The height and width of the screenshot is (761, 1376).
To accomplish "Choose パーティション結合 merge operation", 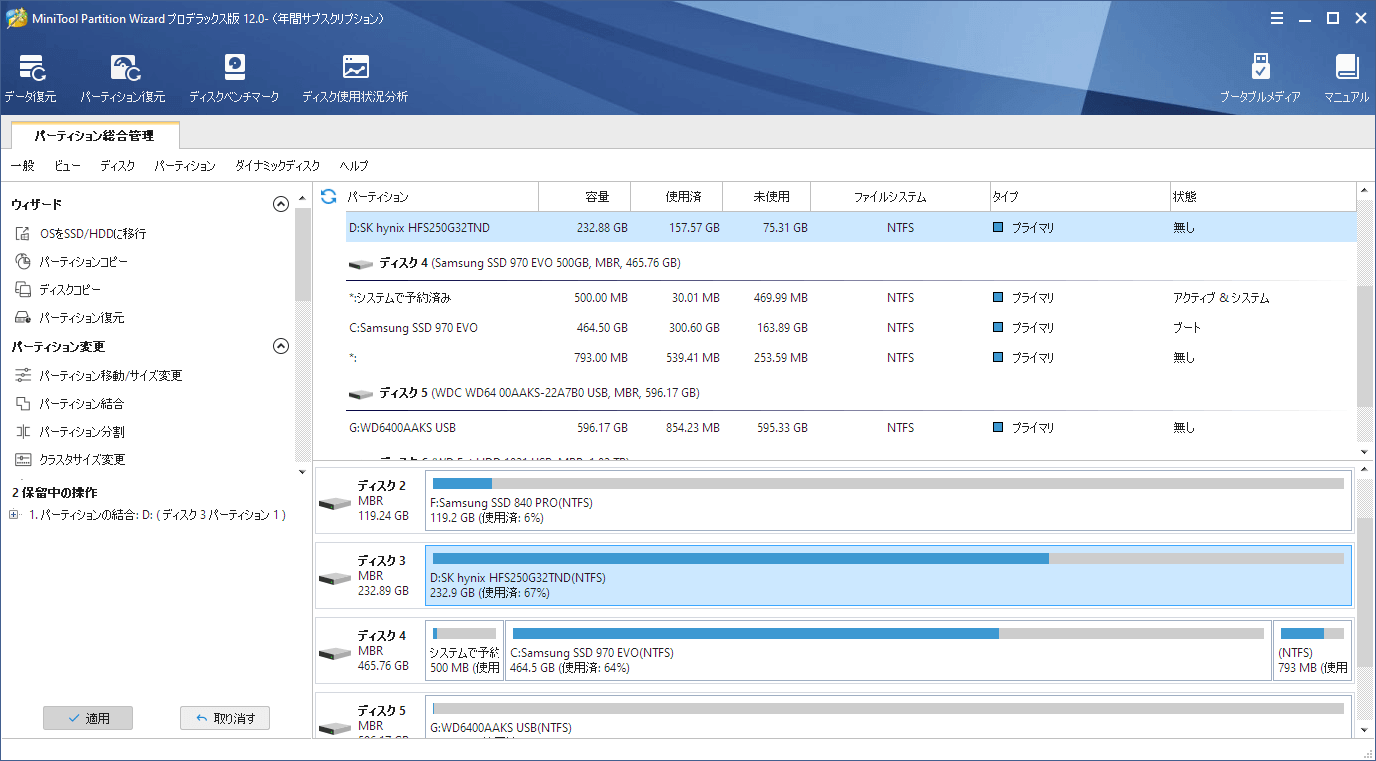I will (69, 404).
